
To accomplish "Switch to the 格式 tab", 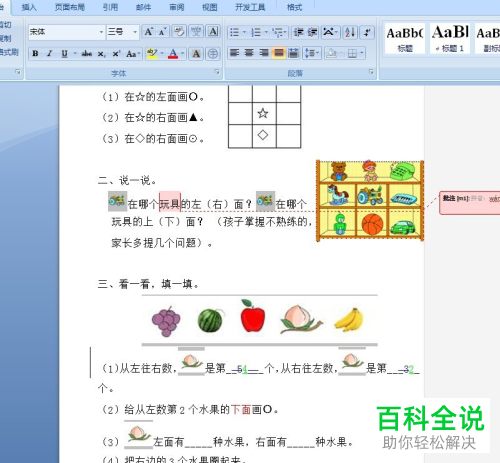I will tap(294, 7).
